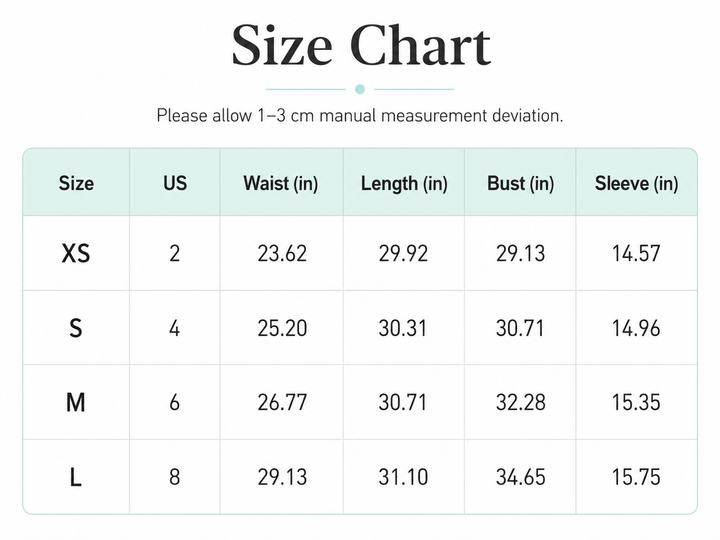Select the Size column header
720x540 pixels.
(x=76, y=183)
